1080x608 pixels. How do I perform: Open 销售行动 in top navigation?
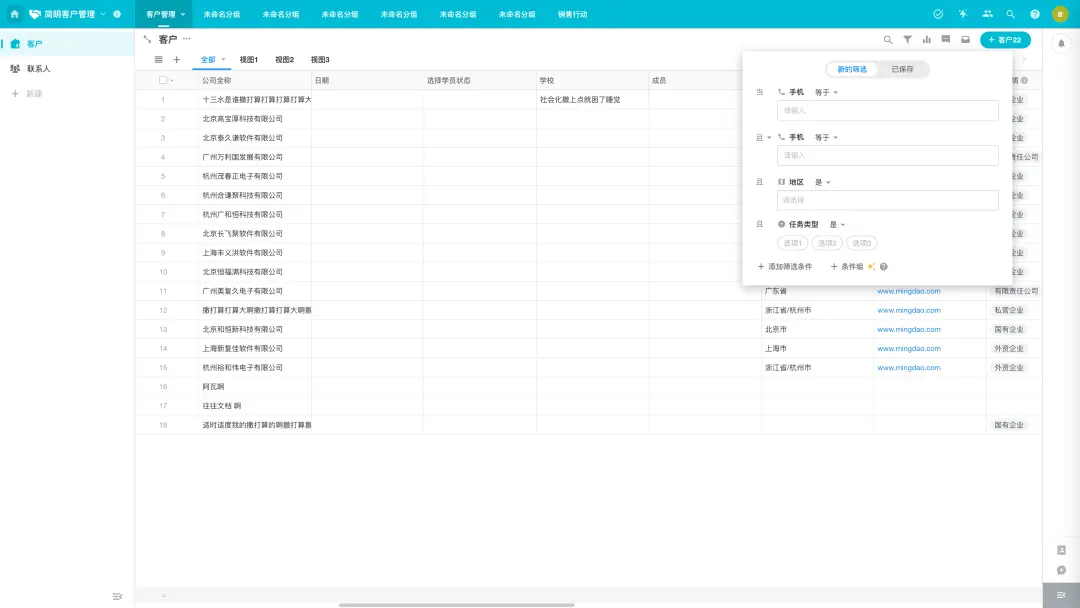click(x=572, y=15)
